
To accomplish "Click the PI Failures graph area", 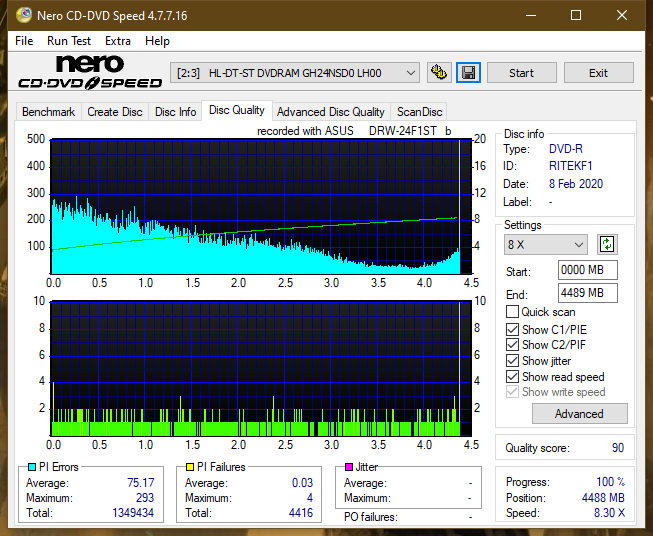I will (x=261, y=369).
